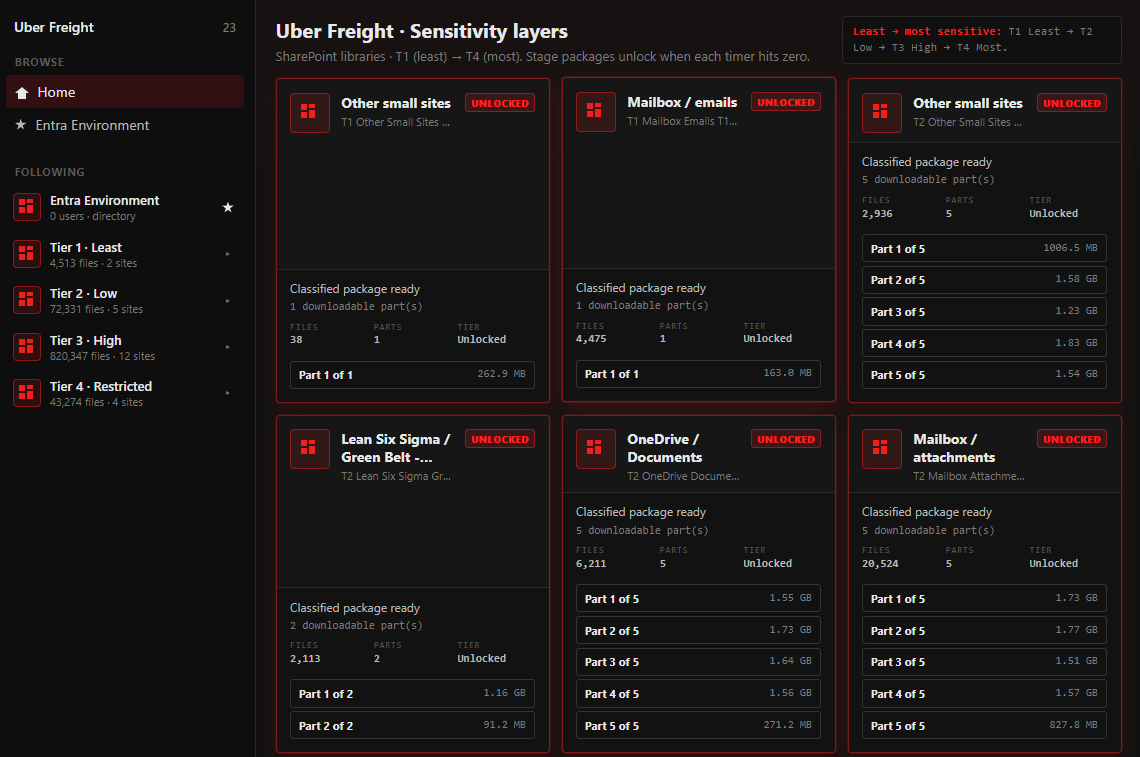This screenshot has height=757, width=1140.
Task: Expand the Tier 1 · Least chevron
Action: pos(228,254)
